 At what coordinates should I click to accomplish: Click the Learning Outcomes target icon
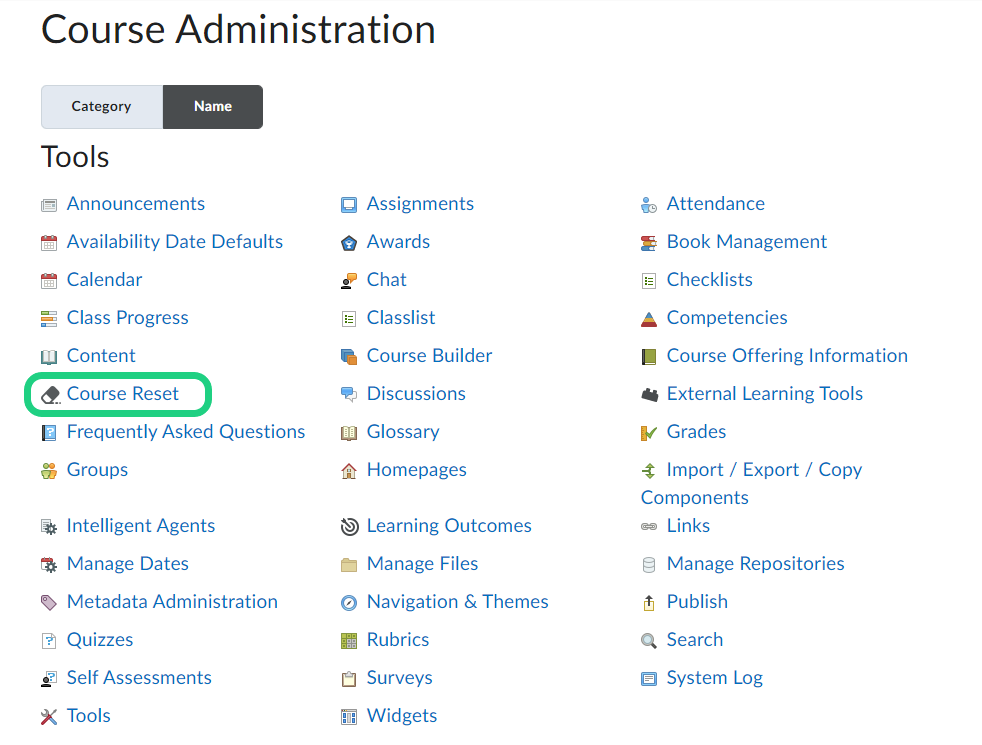[349, 527]
